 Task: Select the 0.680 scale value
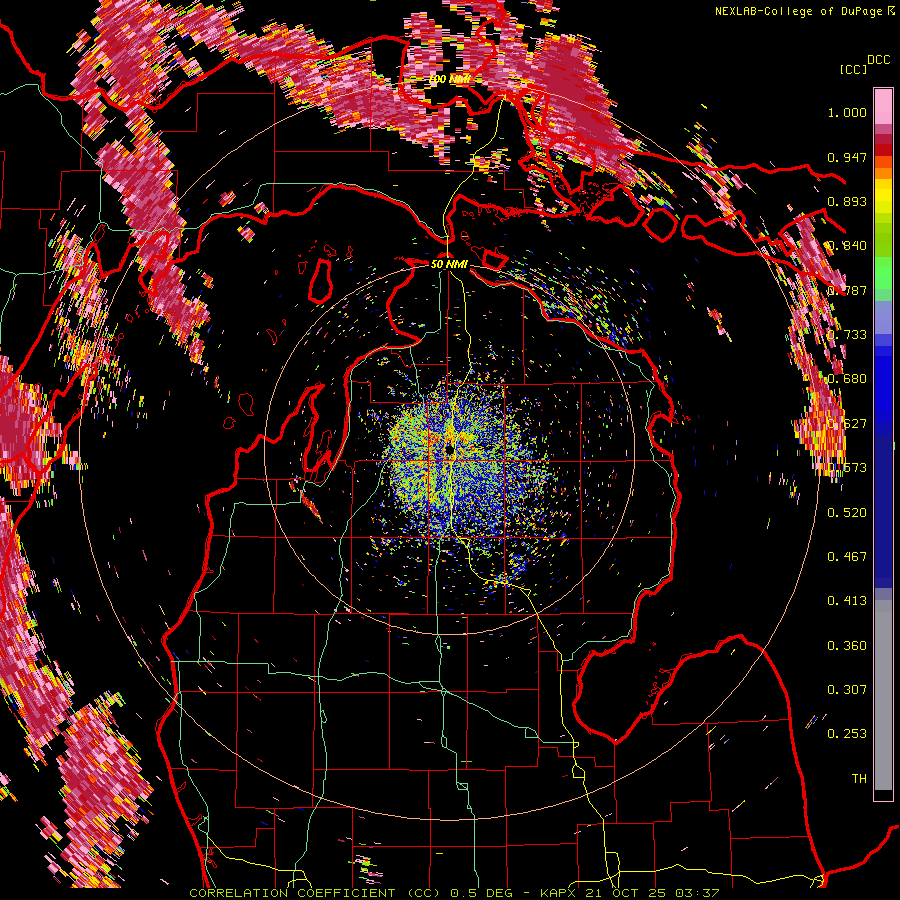(x=847, y=379)
